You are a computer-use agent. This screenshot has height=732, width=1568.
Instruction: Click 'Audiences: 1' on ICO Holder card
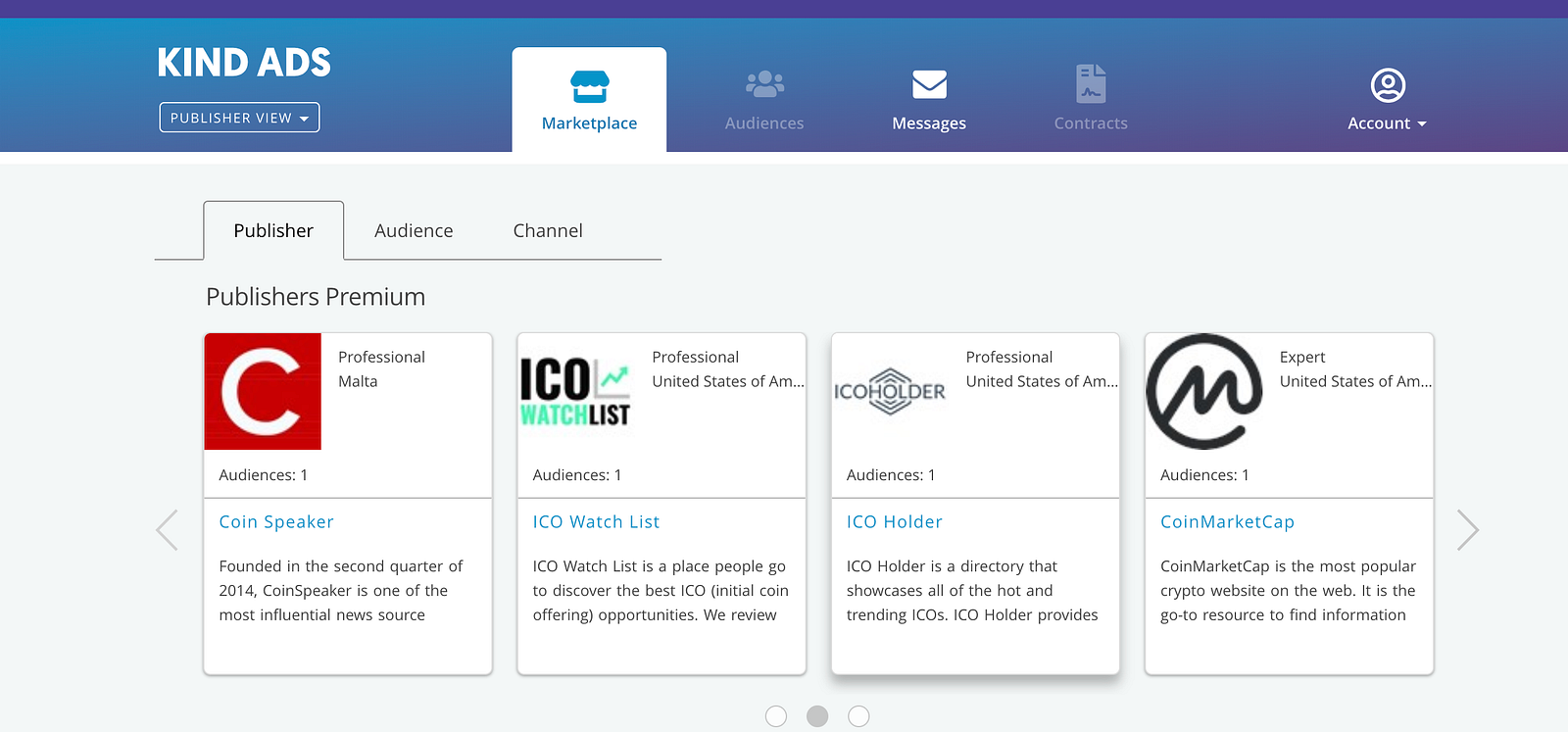tap(891, 475)
